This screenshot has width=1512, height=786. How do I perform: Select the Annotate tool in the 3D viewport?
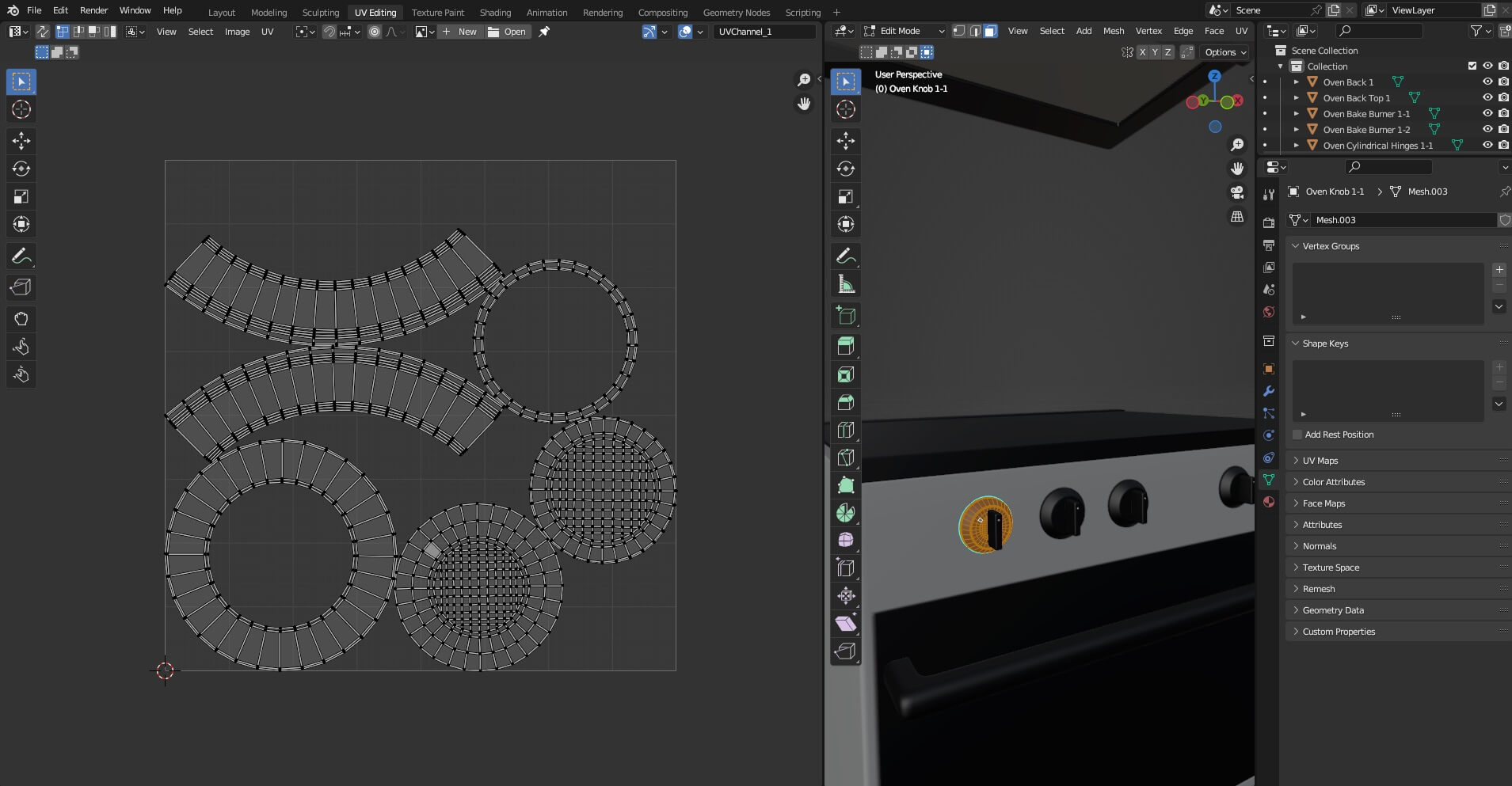pyautogui.click(x=846, y=256)
